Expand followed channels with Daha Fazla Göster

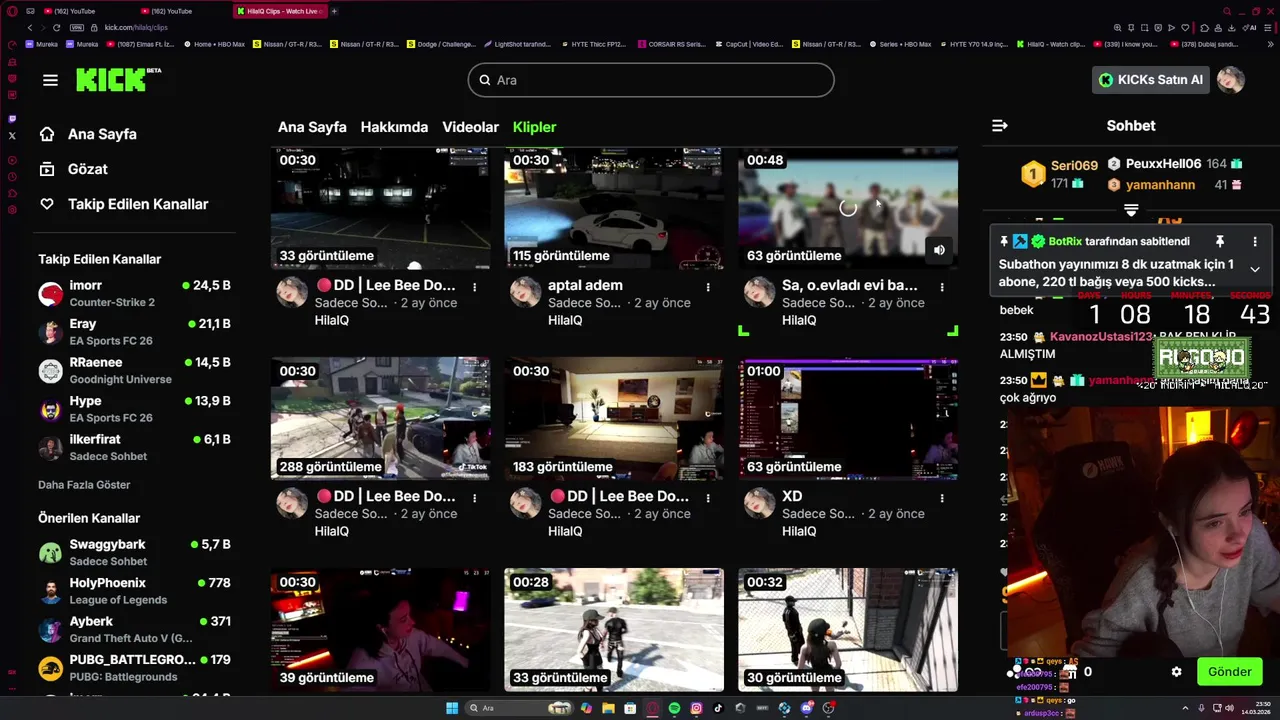pyautogui.click(x=84, y=485)
